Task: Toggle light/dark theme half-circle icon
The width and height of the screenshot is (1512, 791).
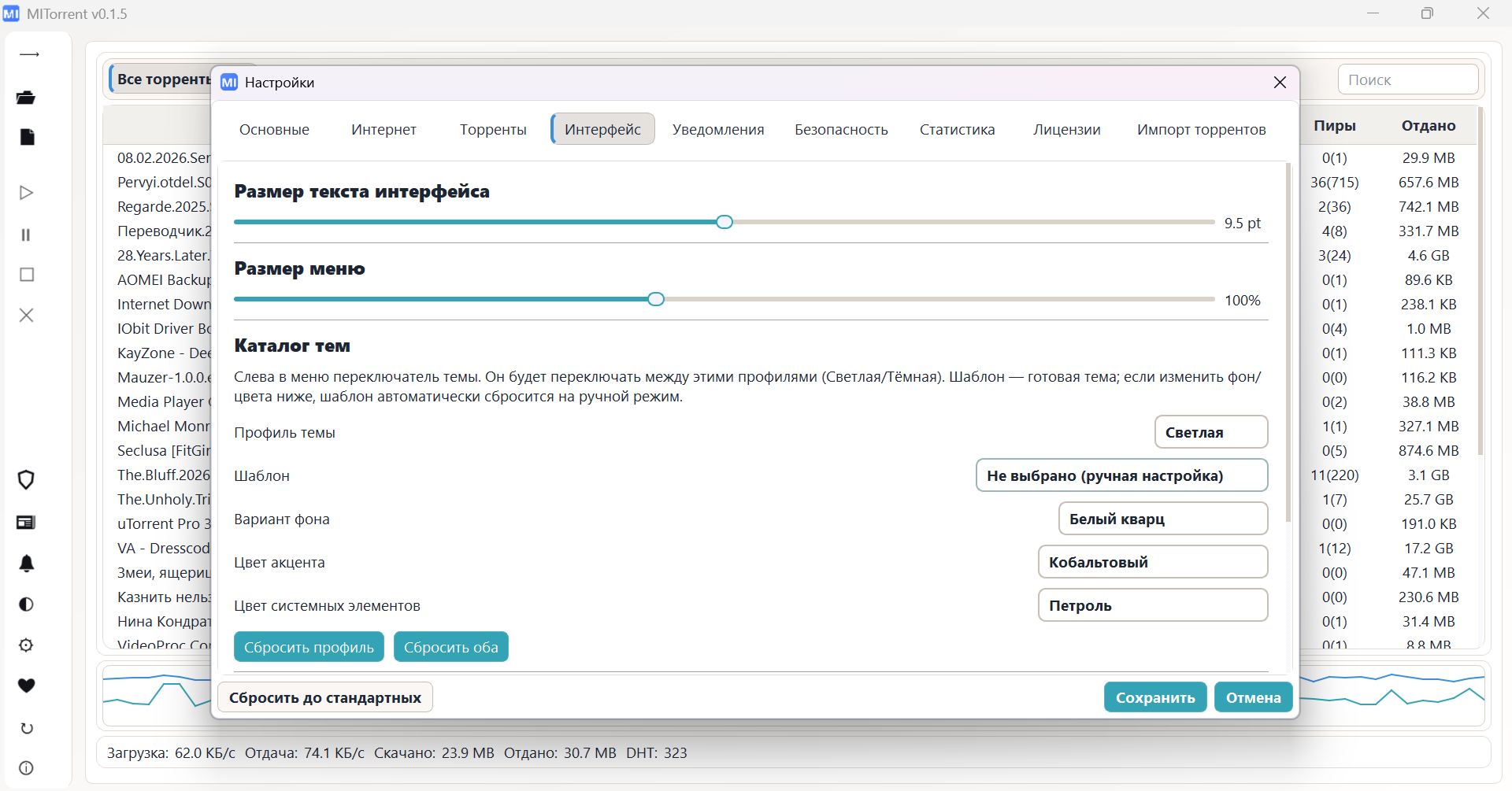Action: click(26, 604)
